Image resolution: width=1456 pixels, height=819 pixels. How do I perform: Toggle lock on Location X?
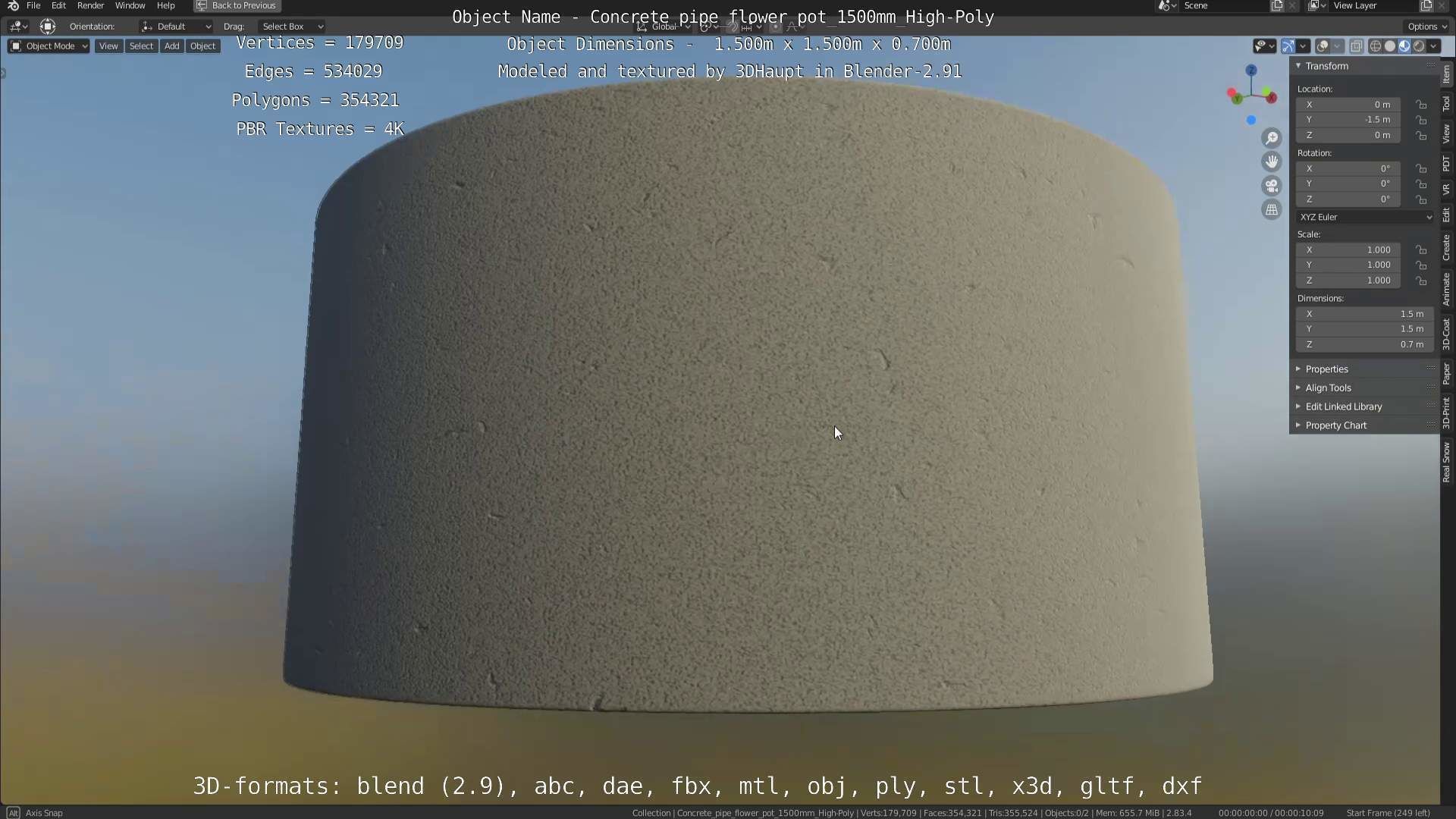1421,105
